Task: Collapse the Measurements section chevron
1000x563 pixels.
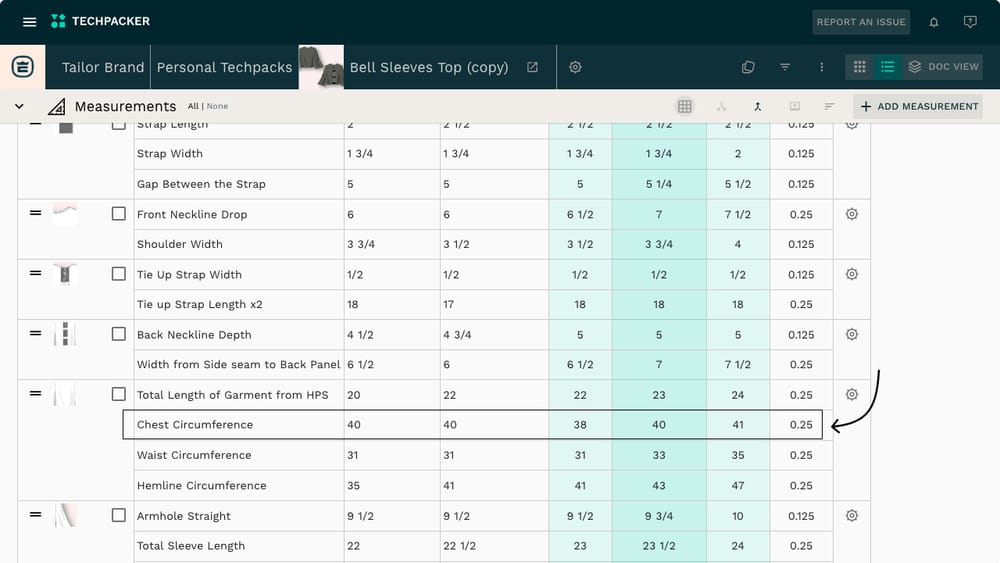Action: (x=19, y=106)
